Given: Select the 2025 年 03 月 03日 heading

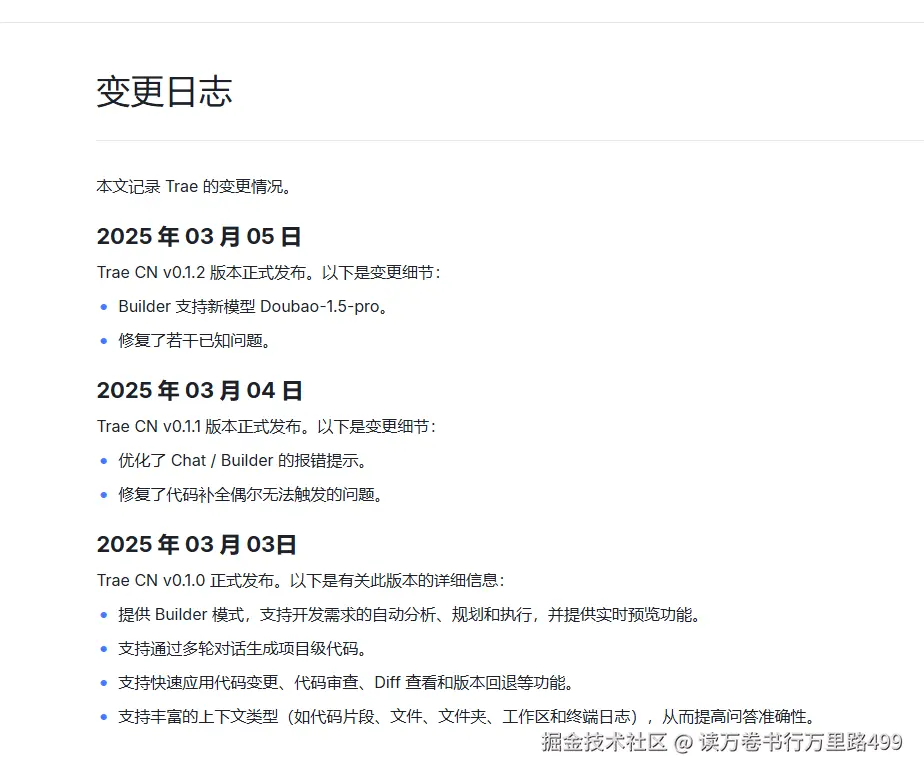Looking at the screenshot, I should tap(198, 544).
